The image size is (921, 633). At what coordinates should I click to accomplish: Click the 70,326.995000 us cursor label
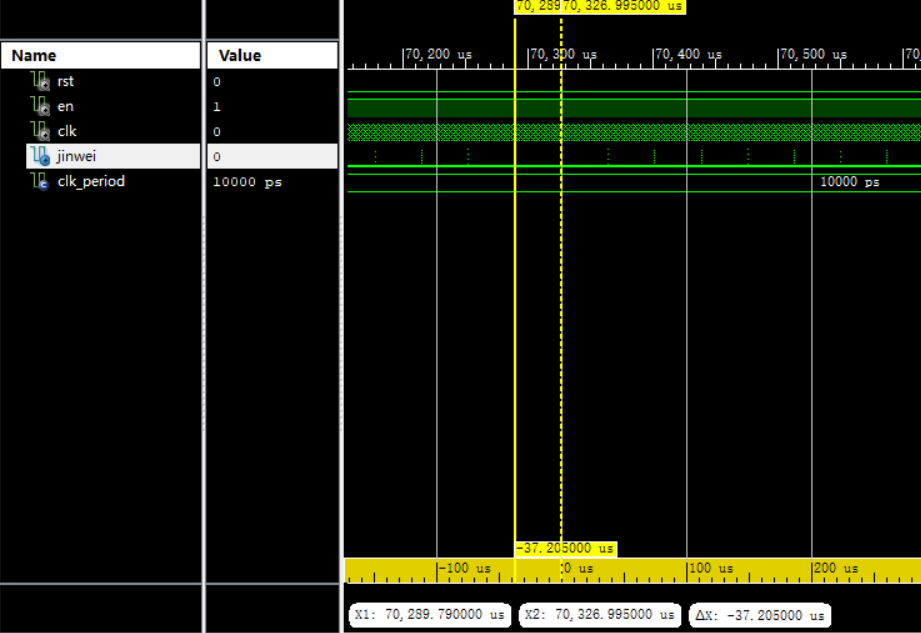coord(623,6)
